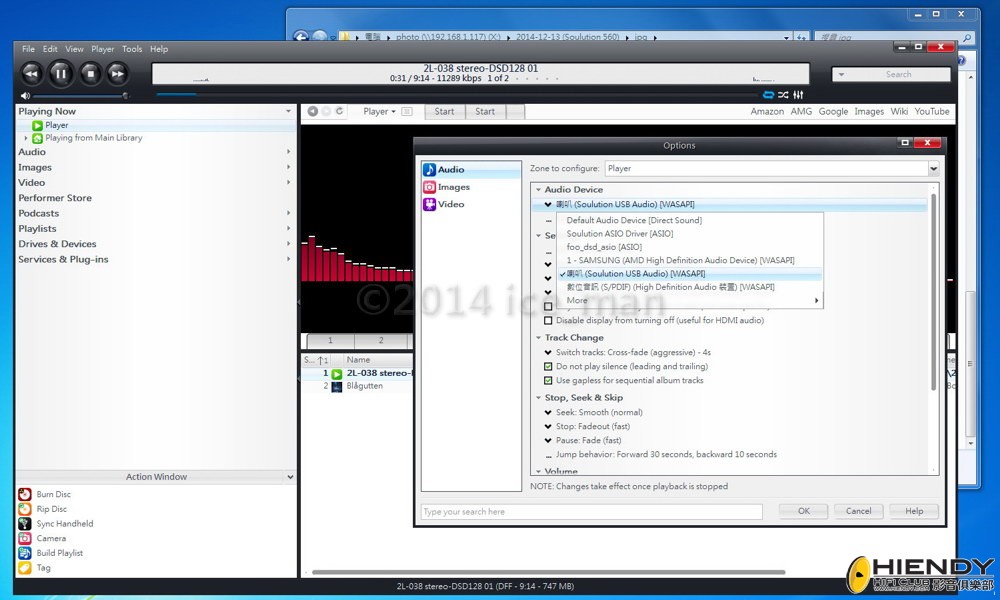Open Switch tracks Cross-fade dropdown
Image resolution: width=1000 pixels, height=600 pixels.
548,353
